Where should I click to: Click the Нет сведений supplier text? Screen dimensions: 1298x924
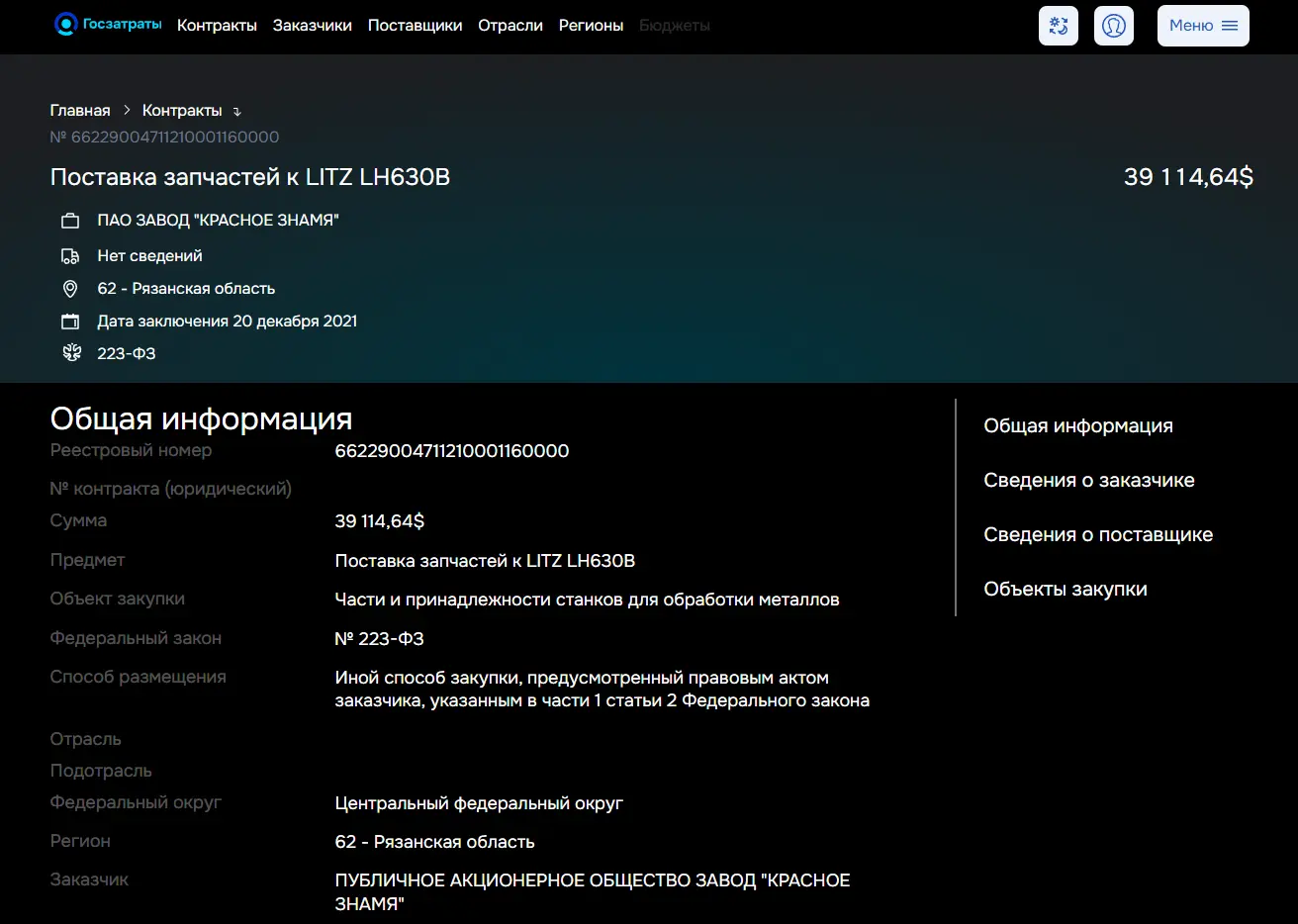(x=149, y=256)
